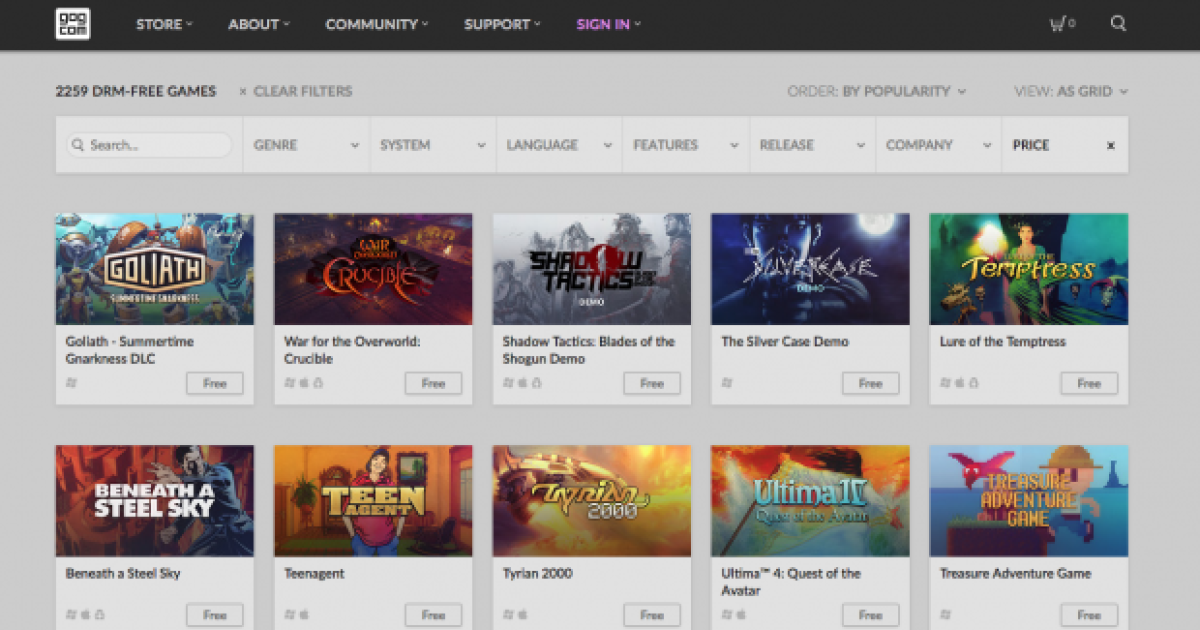
Task: Click the Clear Filters link
Action: click(x=303, y=91)
